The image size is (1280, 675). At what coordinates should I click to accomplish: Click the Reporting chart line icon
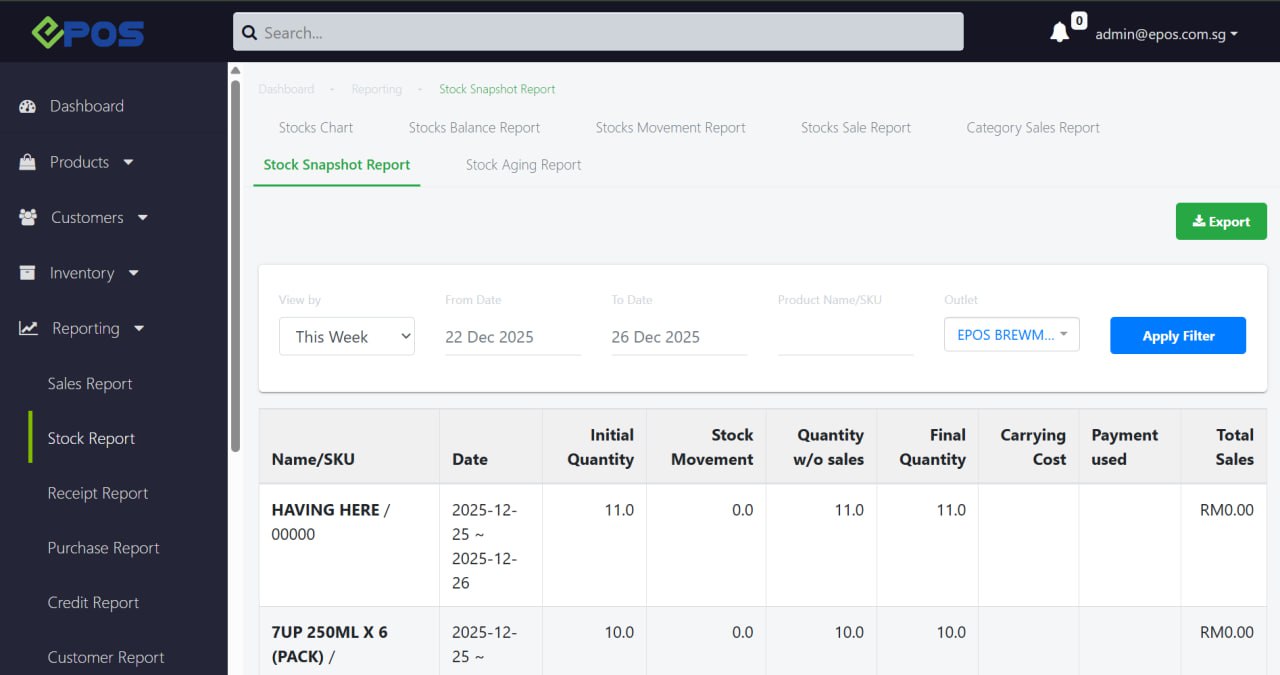[28, 328]
